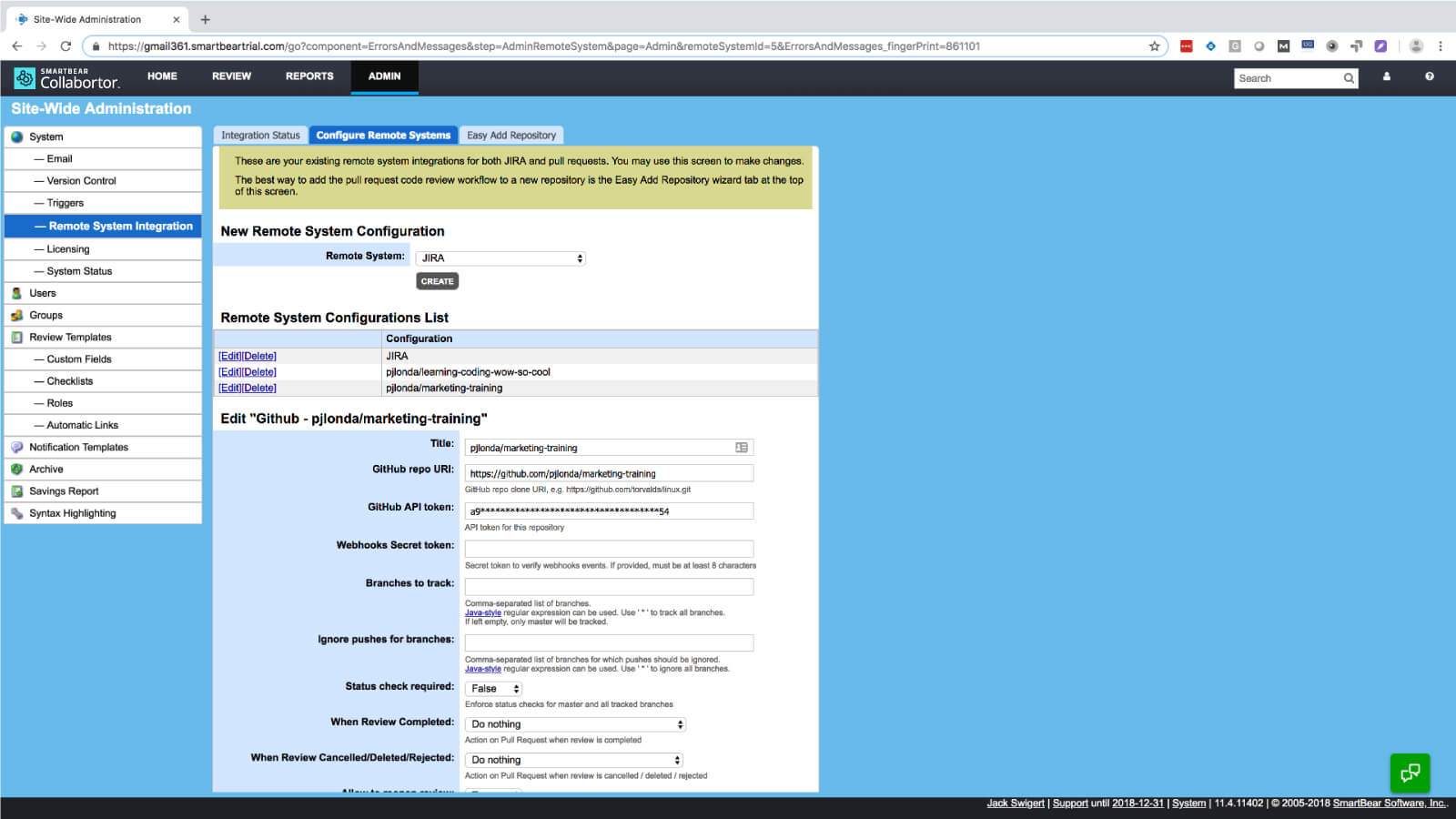Go to REPORTS in the top menu
The height and width of the screenshot is (819, 1456).
(309, 76)
